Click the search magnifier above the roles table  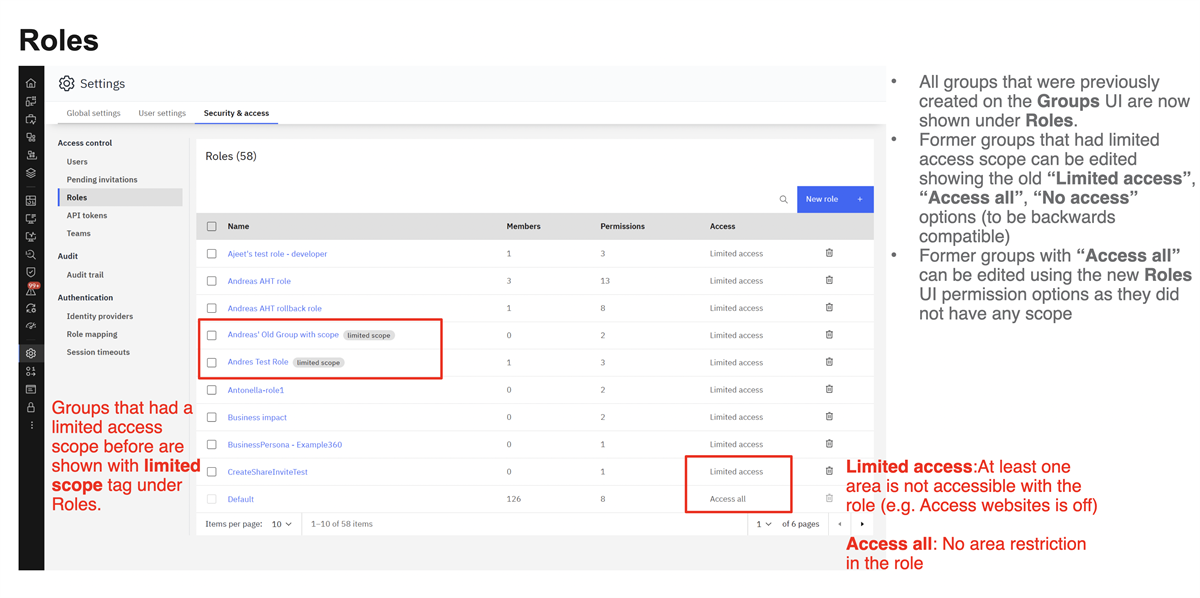[x=783, y=200]
